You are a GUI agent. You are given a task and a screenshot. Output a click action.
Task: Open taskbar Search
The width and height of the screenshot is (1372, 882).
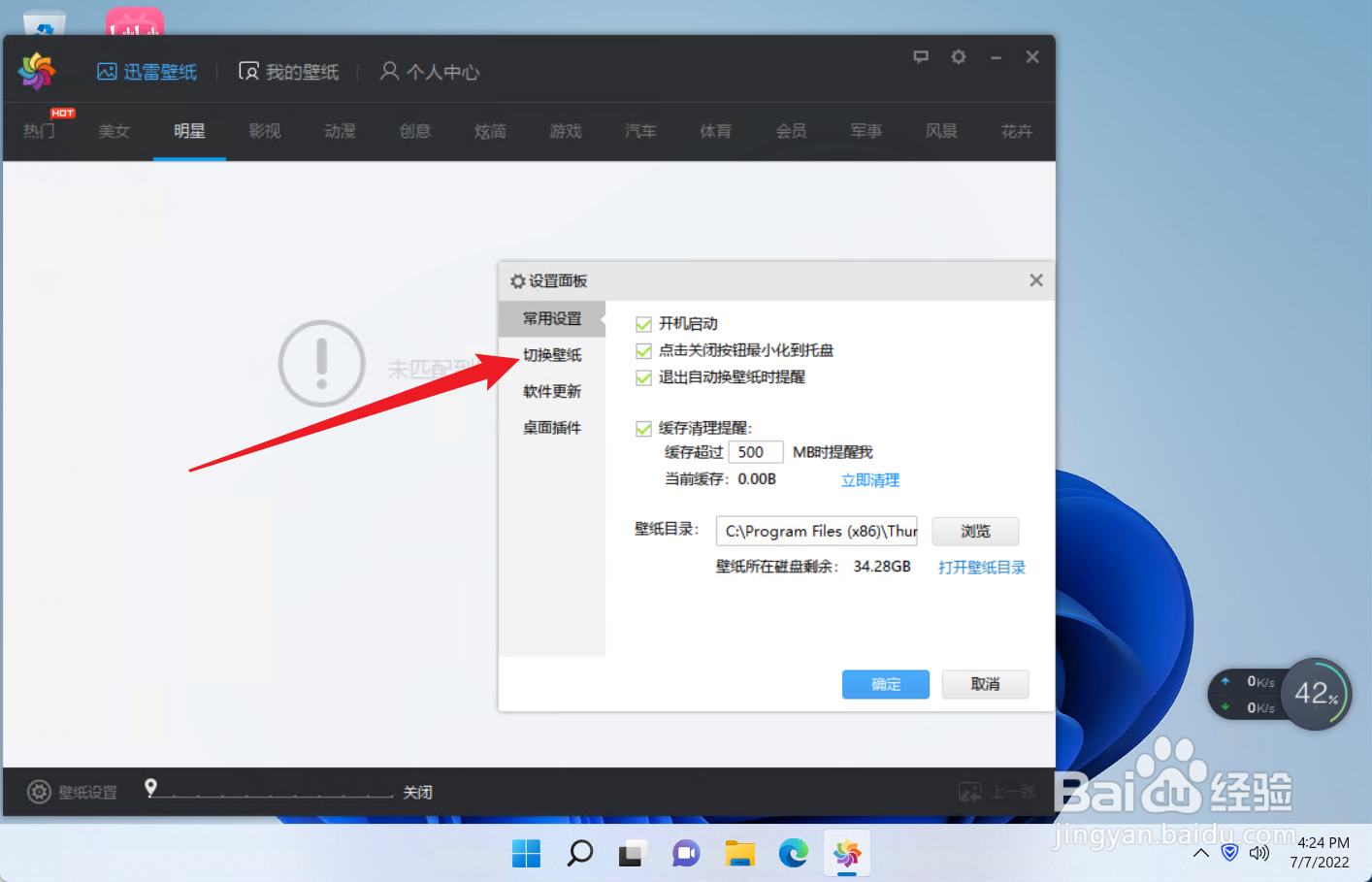coord(580,854)
